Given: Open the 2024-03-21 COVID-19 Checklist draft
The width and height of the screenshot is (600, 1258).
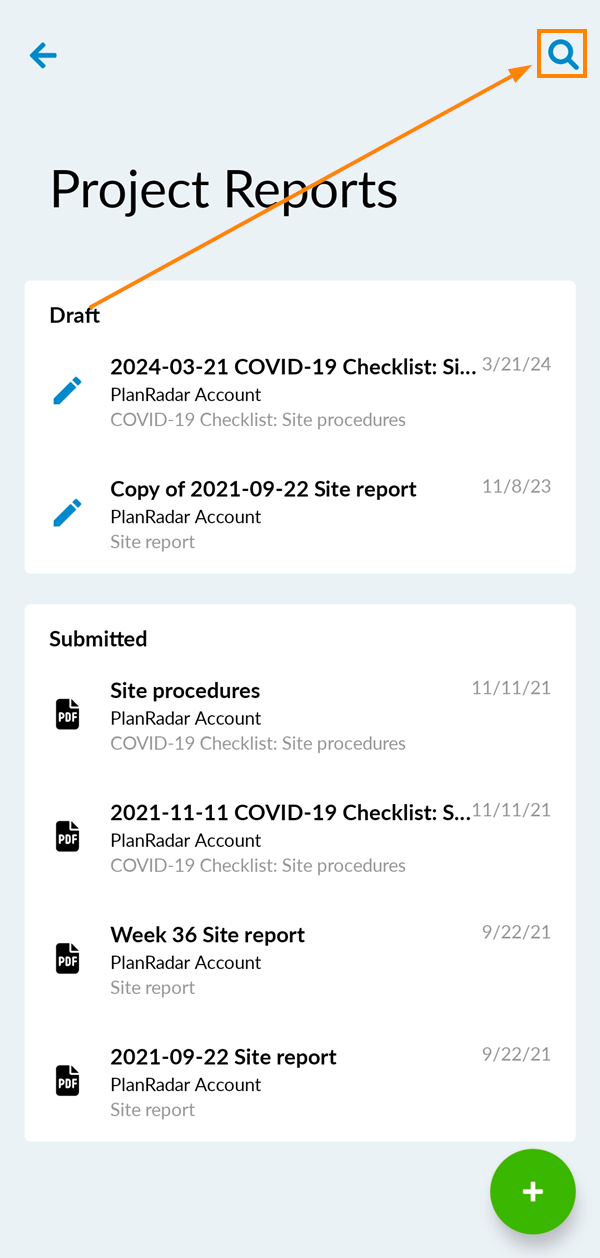Looking at the screenshot, I should [x=292, y=367].
